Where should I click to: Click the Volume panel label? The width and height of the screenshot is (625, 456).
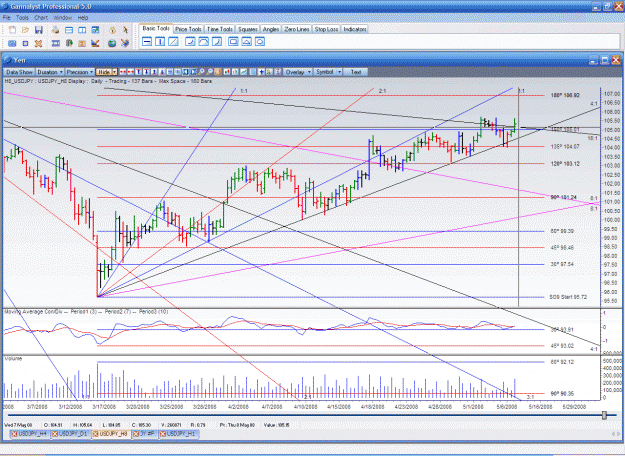coord(13,358)
